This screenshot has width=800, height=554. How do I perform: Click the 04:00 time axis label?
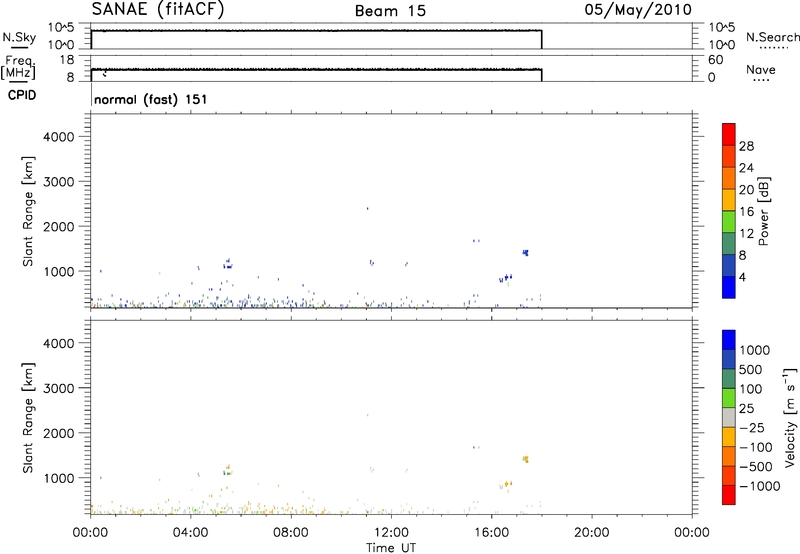191,533
